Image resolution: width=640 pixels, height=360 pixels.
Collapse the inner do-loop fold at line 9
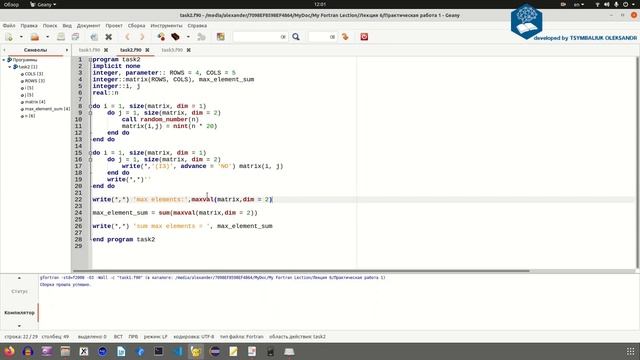click(x=90, y=113)
